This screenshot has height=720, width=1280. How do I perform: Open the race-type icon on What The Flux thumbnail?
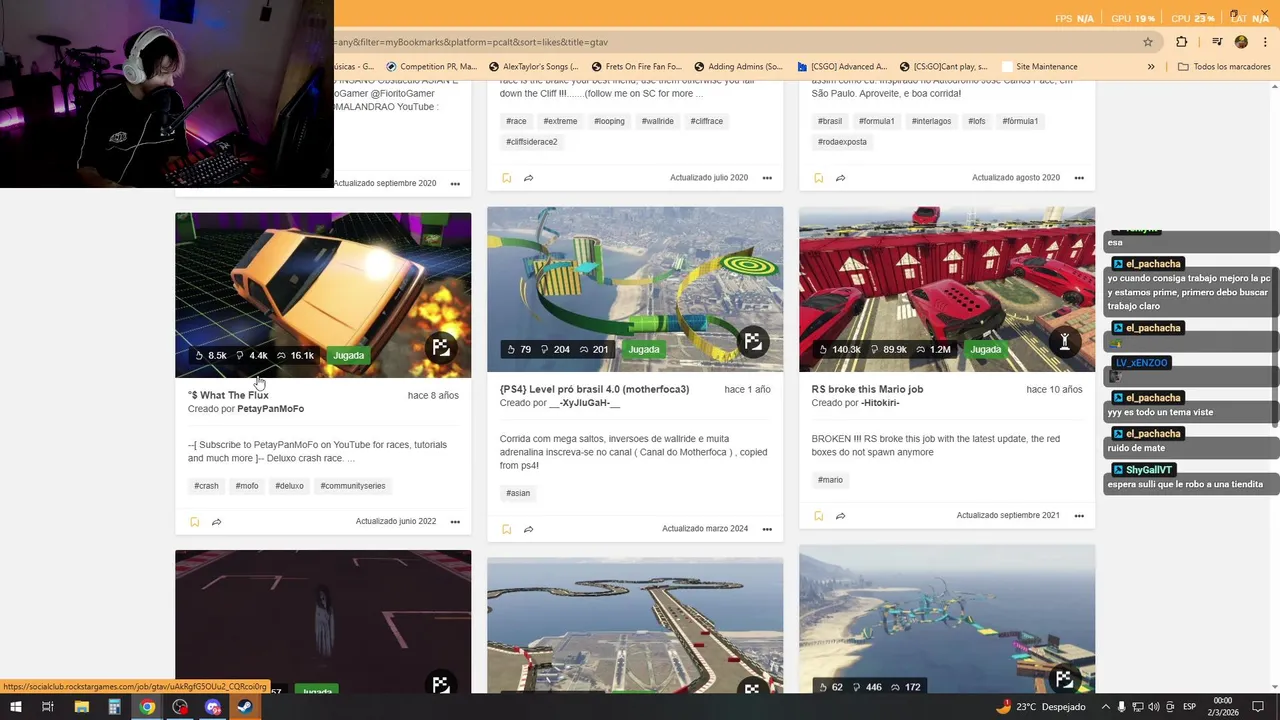(441, 348)
